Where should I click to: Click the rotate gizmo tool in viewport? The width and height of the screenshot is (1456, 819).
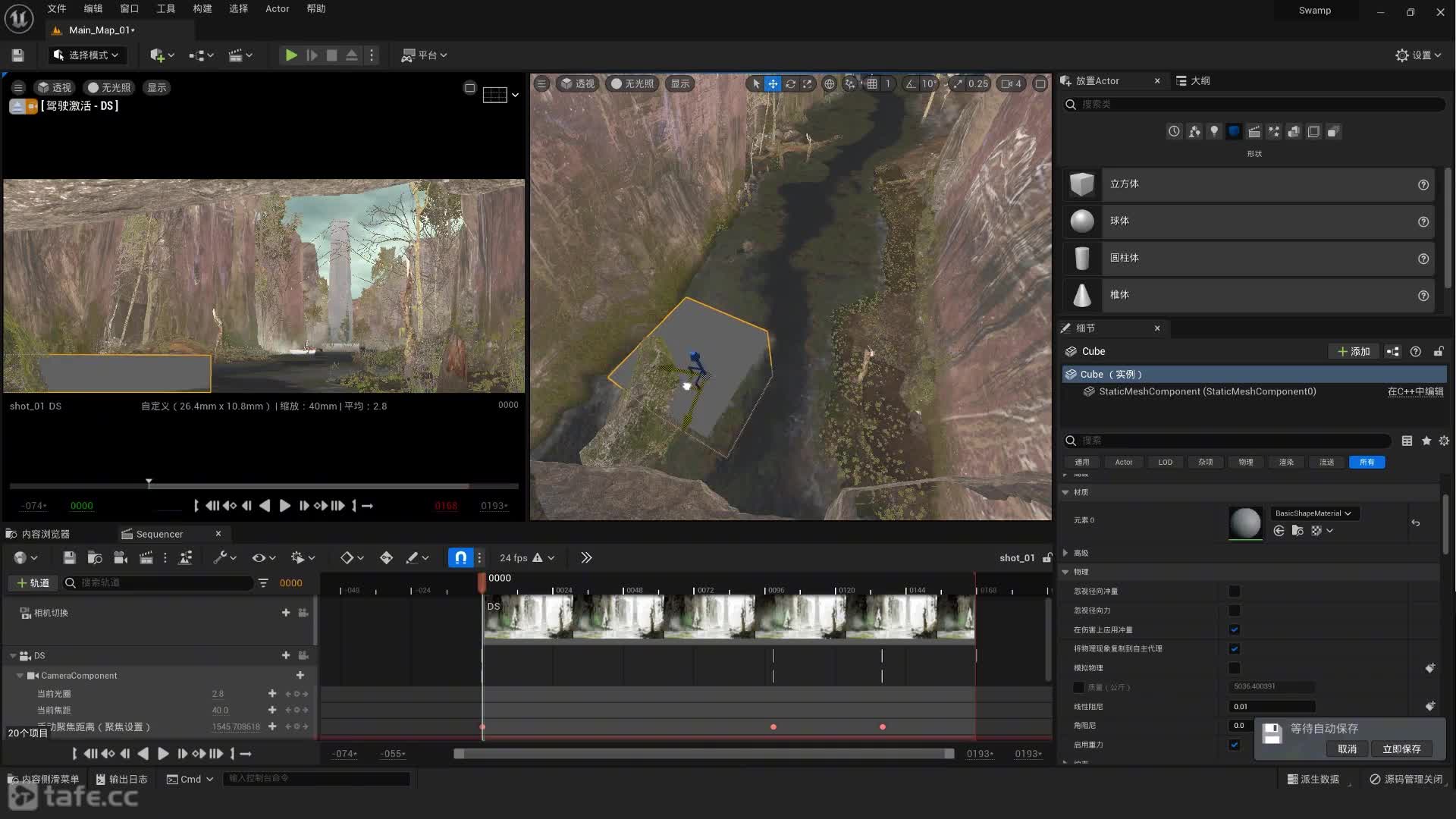790,84
